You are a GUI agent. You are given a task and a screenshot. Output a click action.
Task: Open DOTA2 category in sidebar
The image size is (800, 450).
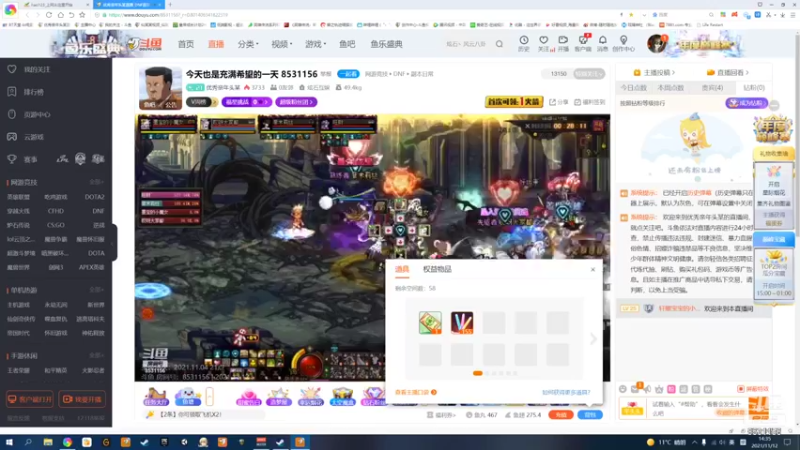94,197
